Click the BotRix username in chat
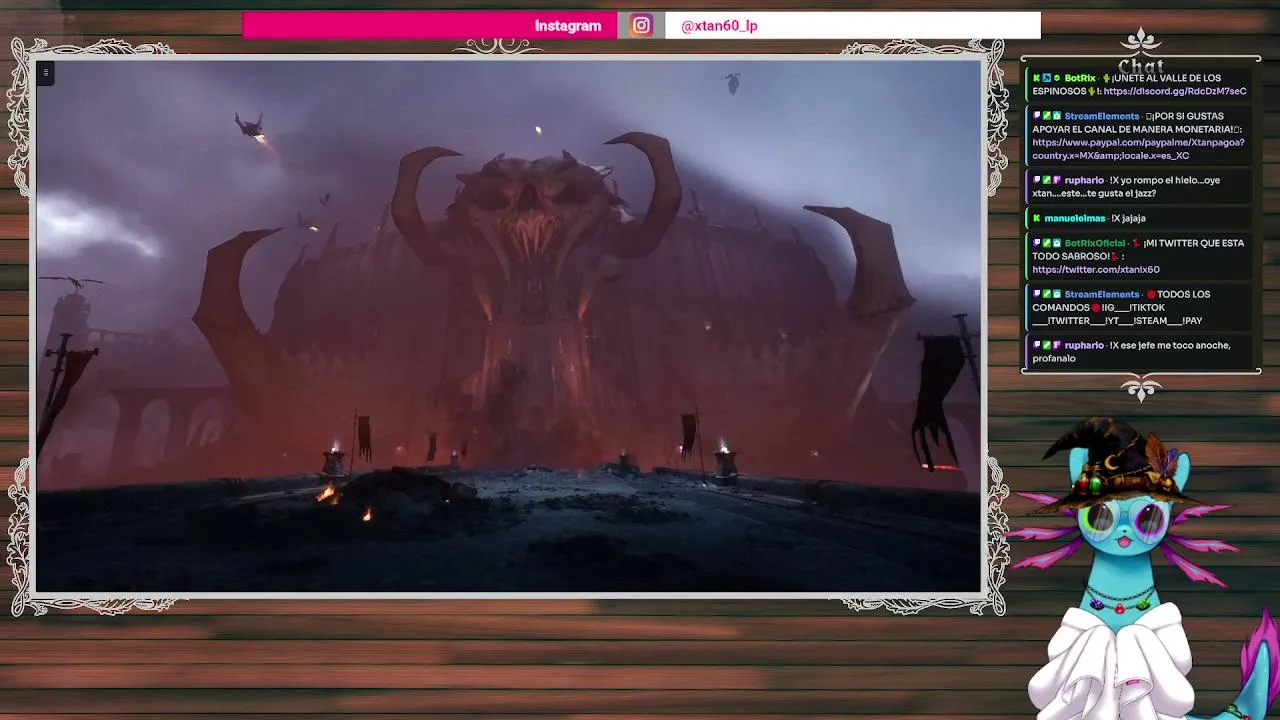Screen dimensions: 1280x720 click(x=1080, y=78)
